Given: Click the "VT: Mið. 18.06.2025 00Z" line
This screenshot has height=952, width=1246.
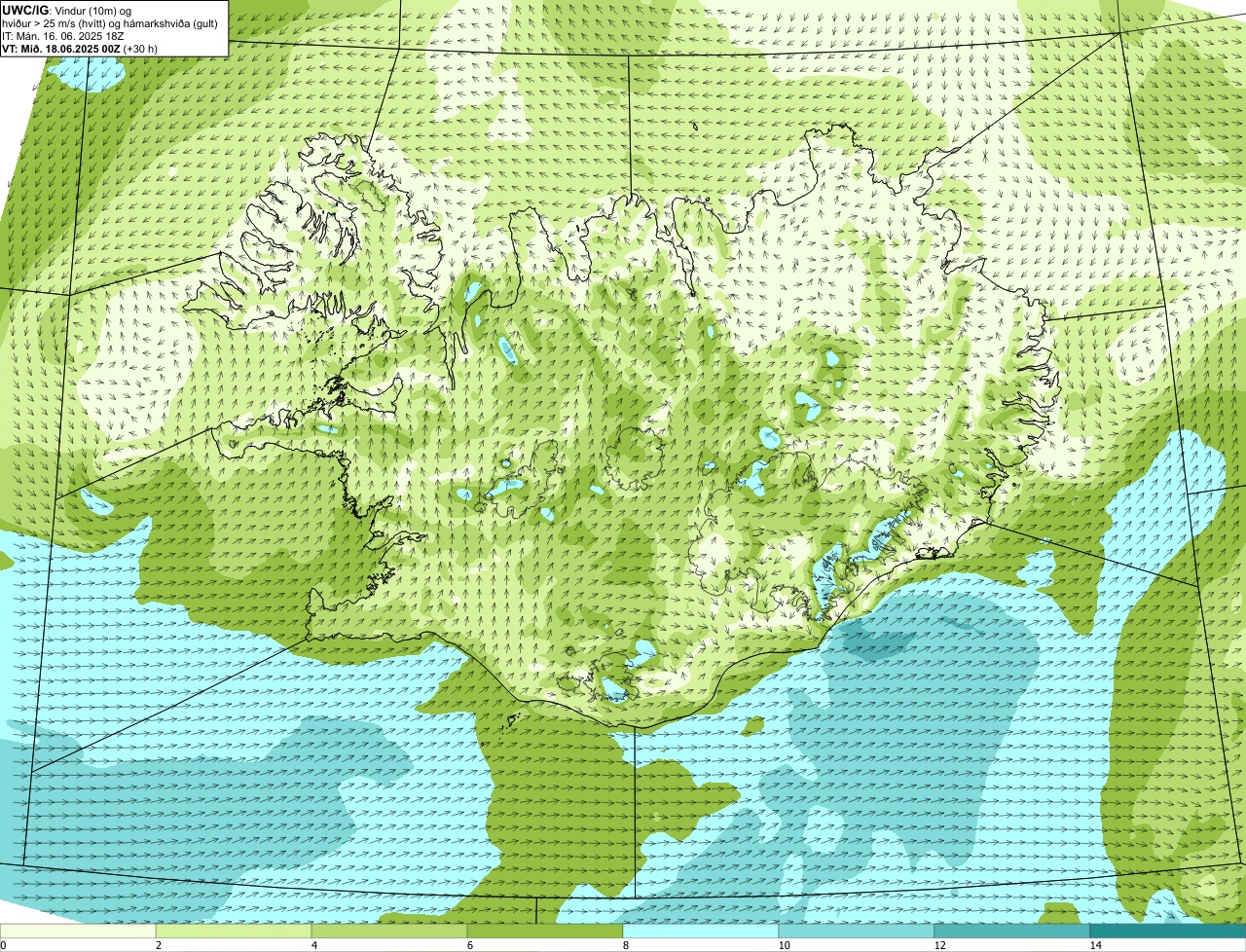Looking at the screenshot, I should click(x=62, y=49).
